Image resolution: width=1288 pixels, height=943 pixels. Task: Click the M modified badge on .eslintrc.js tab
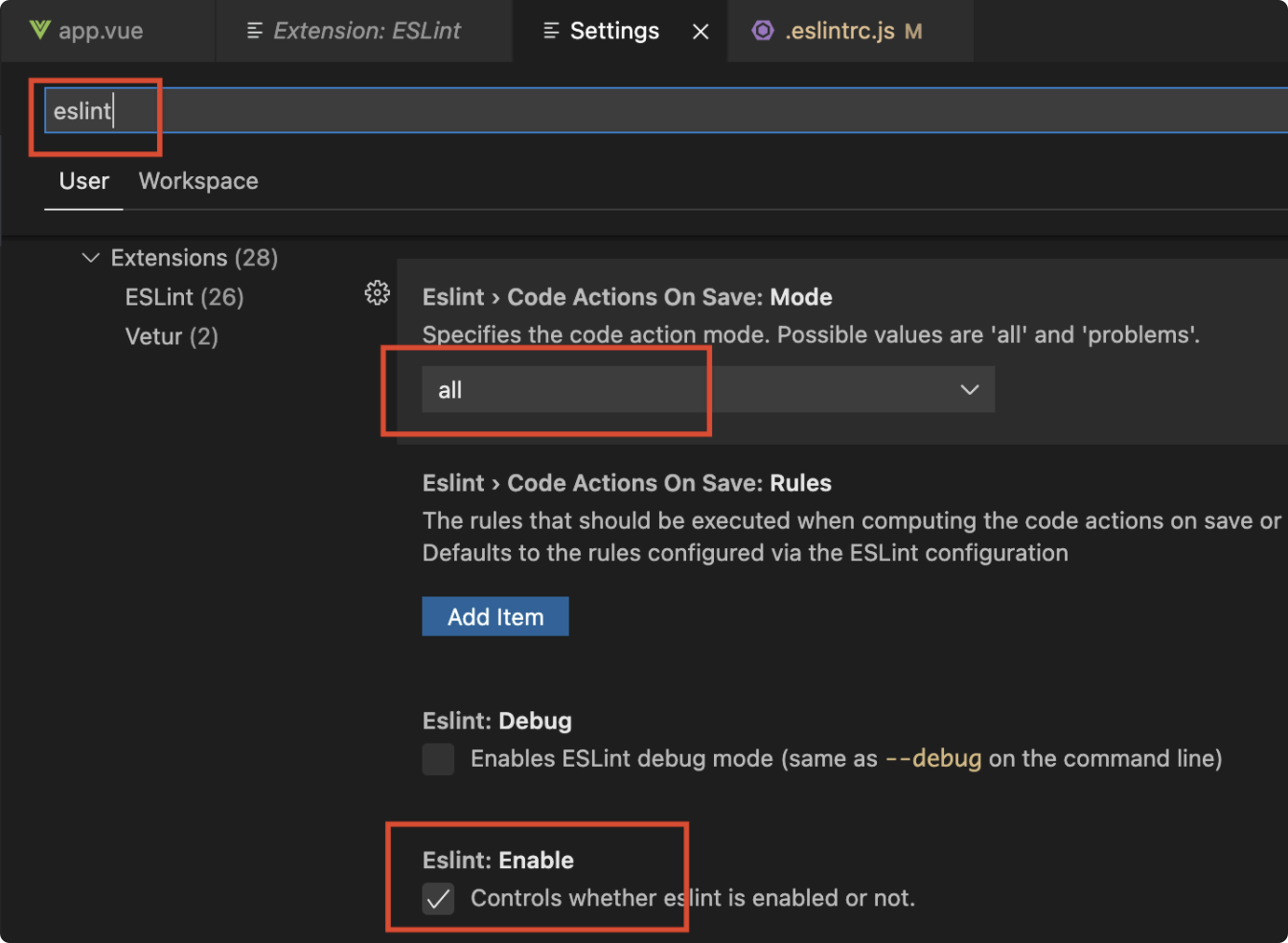click(913, 32)
